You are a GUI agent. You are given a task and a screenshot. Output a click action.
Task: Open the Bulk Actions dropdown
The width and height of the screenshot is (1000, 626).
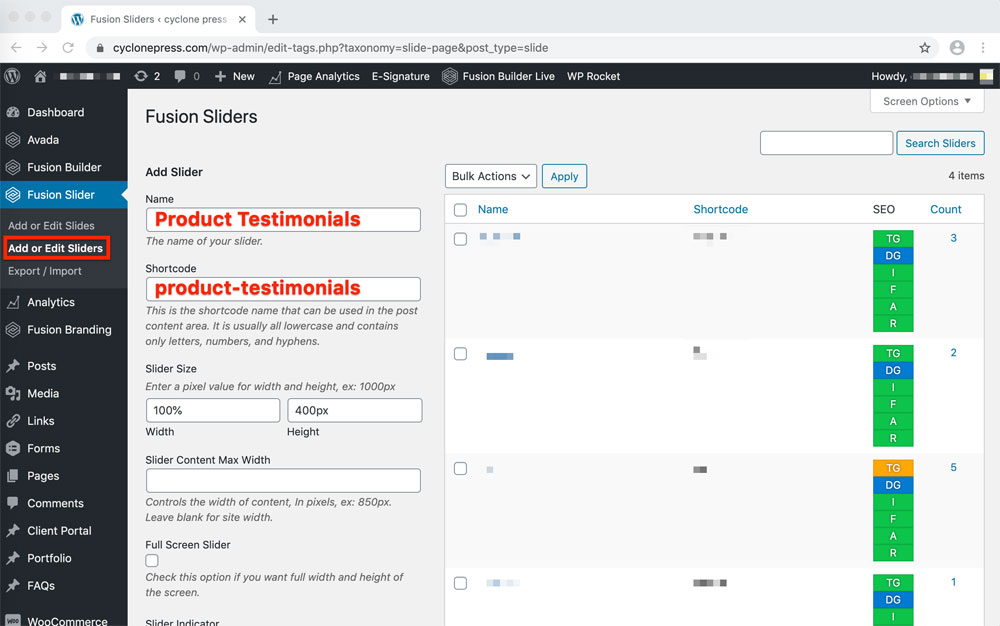[490, 177]
